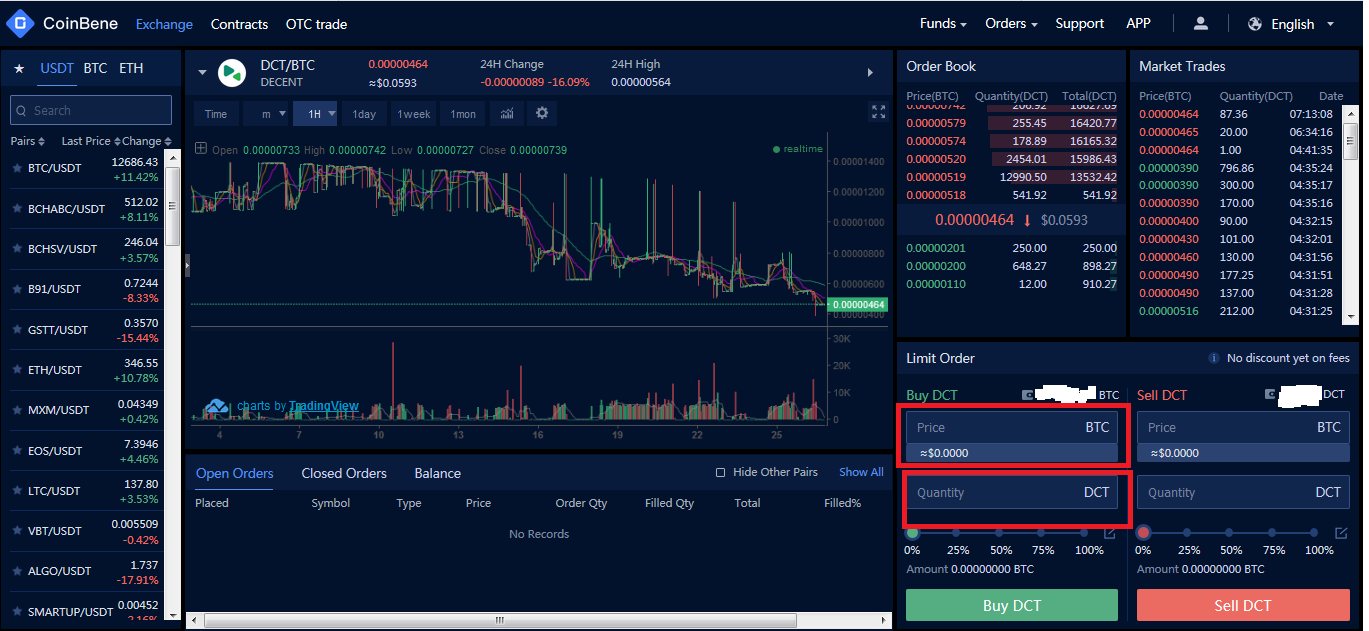Click the green Buy DCT button
Viewport: 1369px width, 631px height.
pyautogui.click(x=1012, y=605)
